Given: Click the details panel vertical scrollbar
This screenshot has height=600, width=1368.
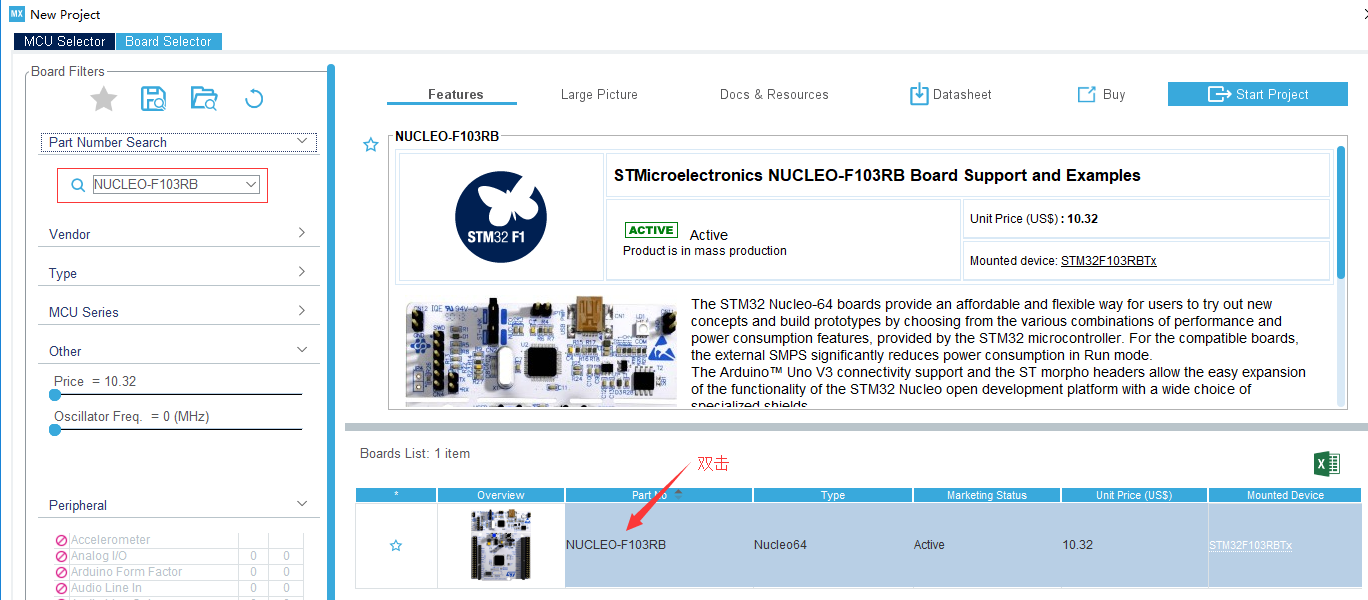Looking at the screenshot, I should [1341, 212].
